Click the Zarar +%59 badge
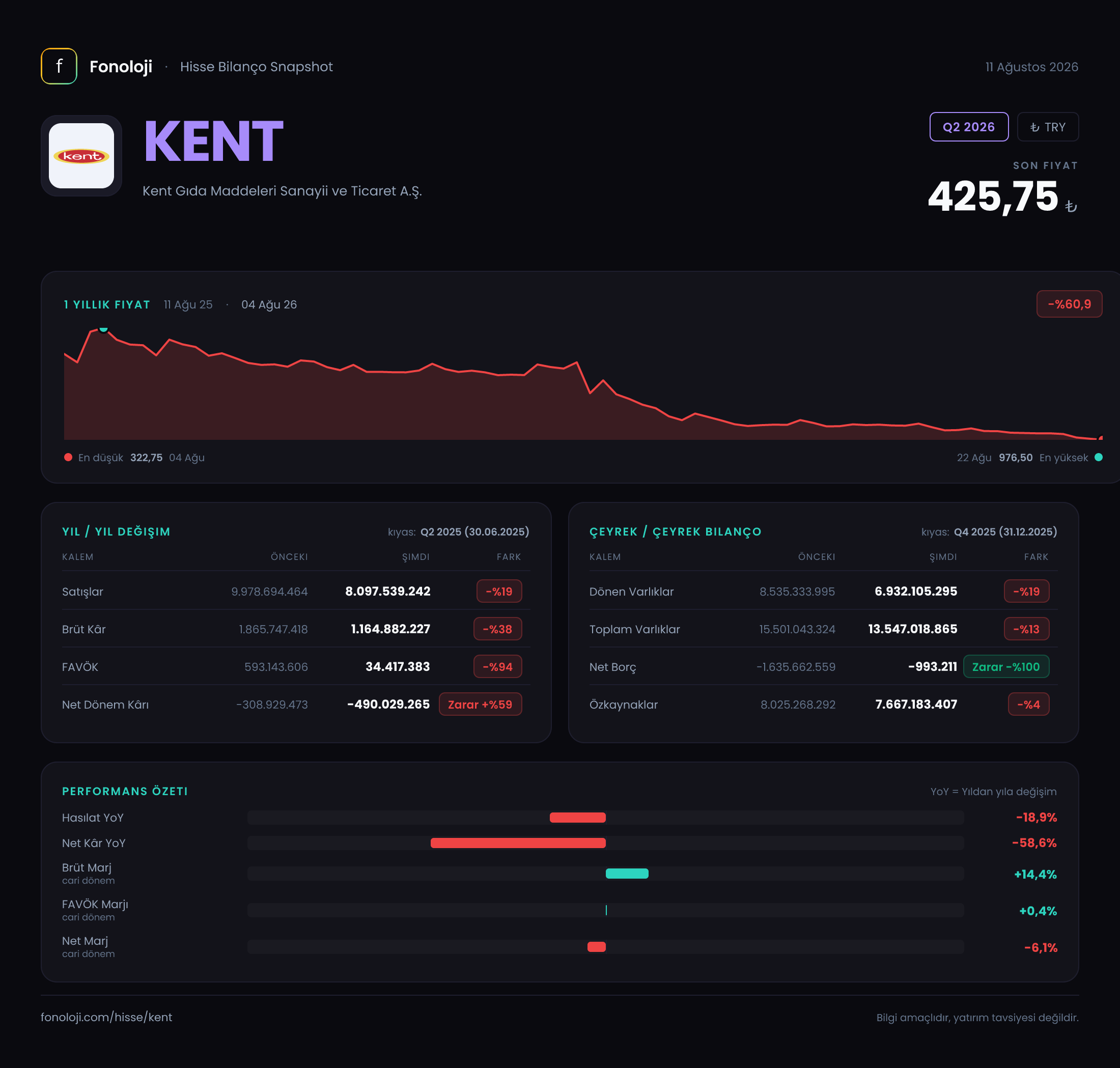 (480, 704)
